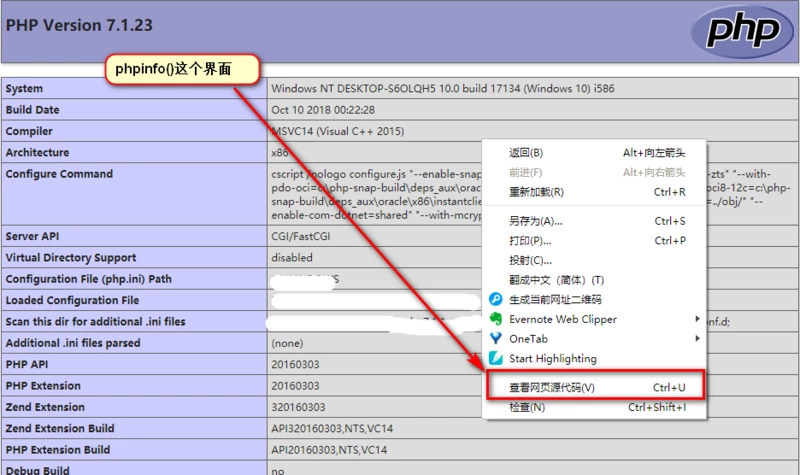Open 另存为(A)... from the context menu
Viewport: 800px width, 475px height.
(536, 221)
